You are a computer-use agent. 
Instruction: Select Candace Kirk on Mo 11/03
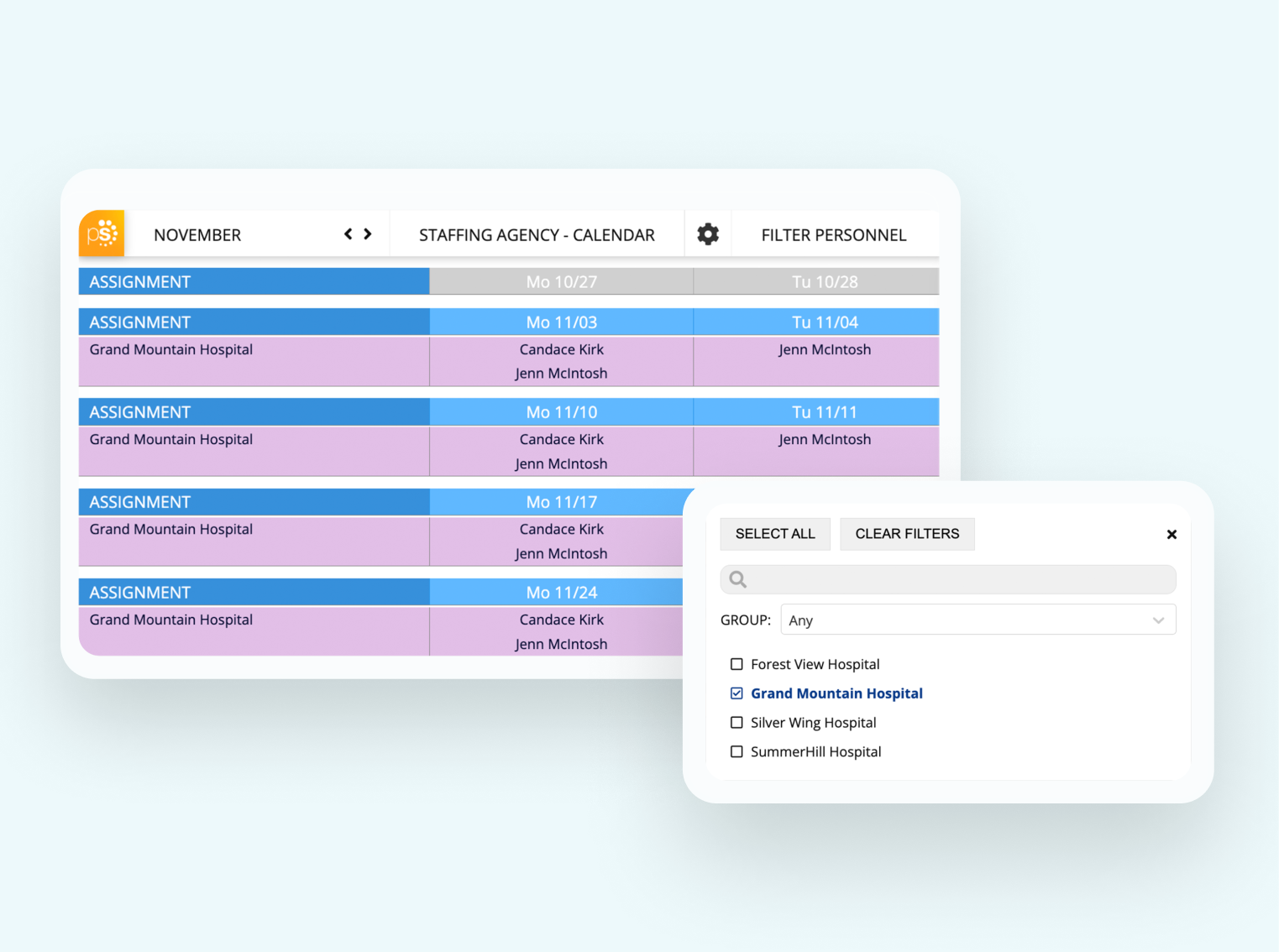click(562, 349)
